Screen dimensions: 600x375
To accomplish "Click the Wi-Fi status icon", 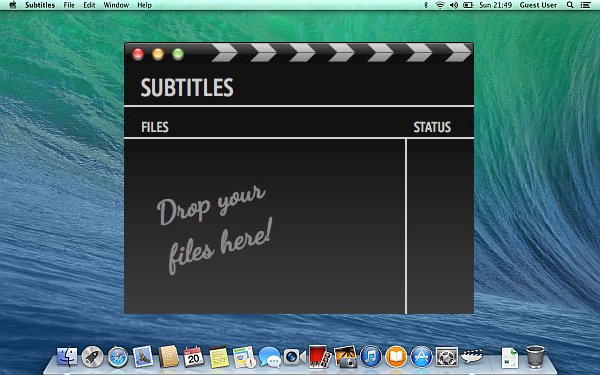I will (440, 5).
